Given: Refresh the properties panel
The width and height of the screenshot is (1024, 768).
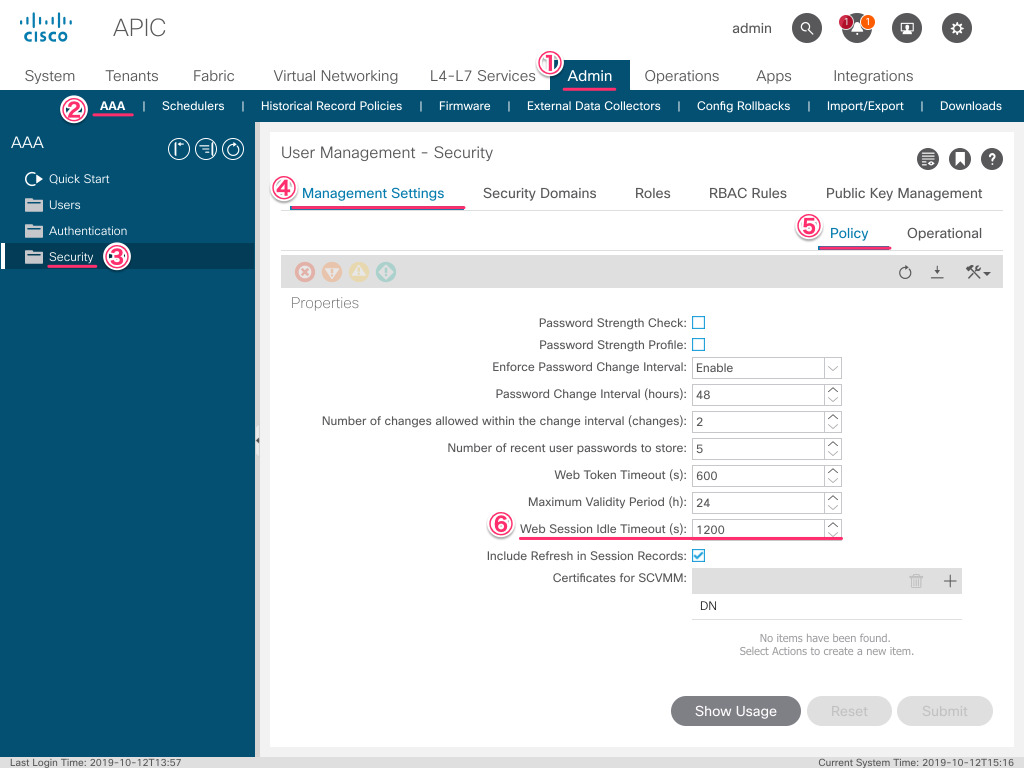Looking at the screenshot, I should (x=904, y=272).
